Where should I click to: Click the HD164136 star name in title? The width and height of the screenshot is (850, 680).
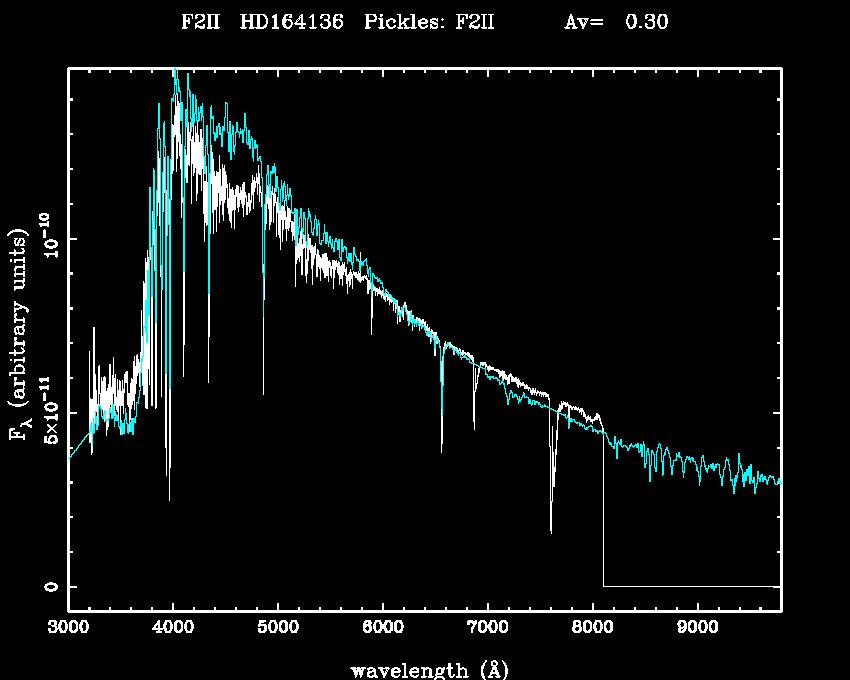point(292,22)
